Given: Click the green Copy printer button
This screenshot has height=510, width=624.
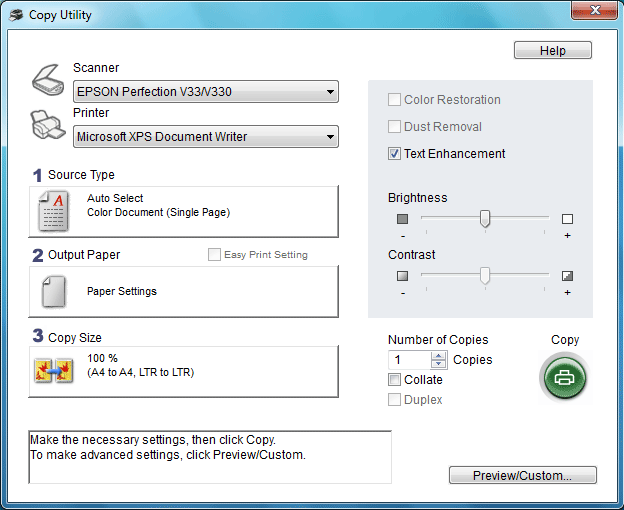Looking at the screenshot, I should [564, 377].
